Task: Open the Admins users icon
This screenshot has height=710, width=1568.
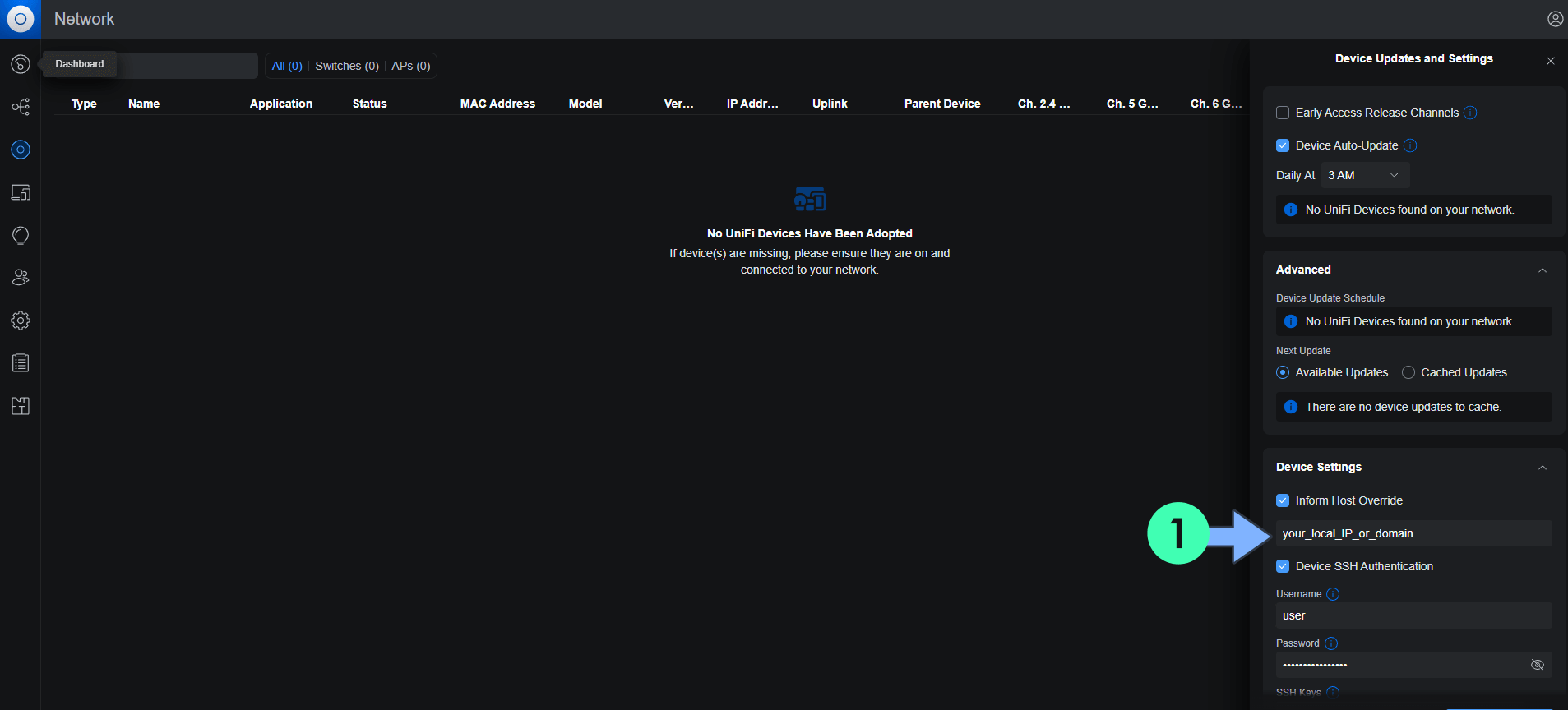Action: pyautogui.click(x=21, y=278)
